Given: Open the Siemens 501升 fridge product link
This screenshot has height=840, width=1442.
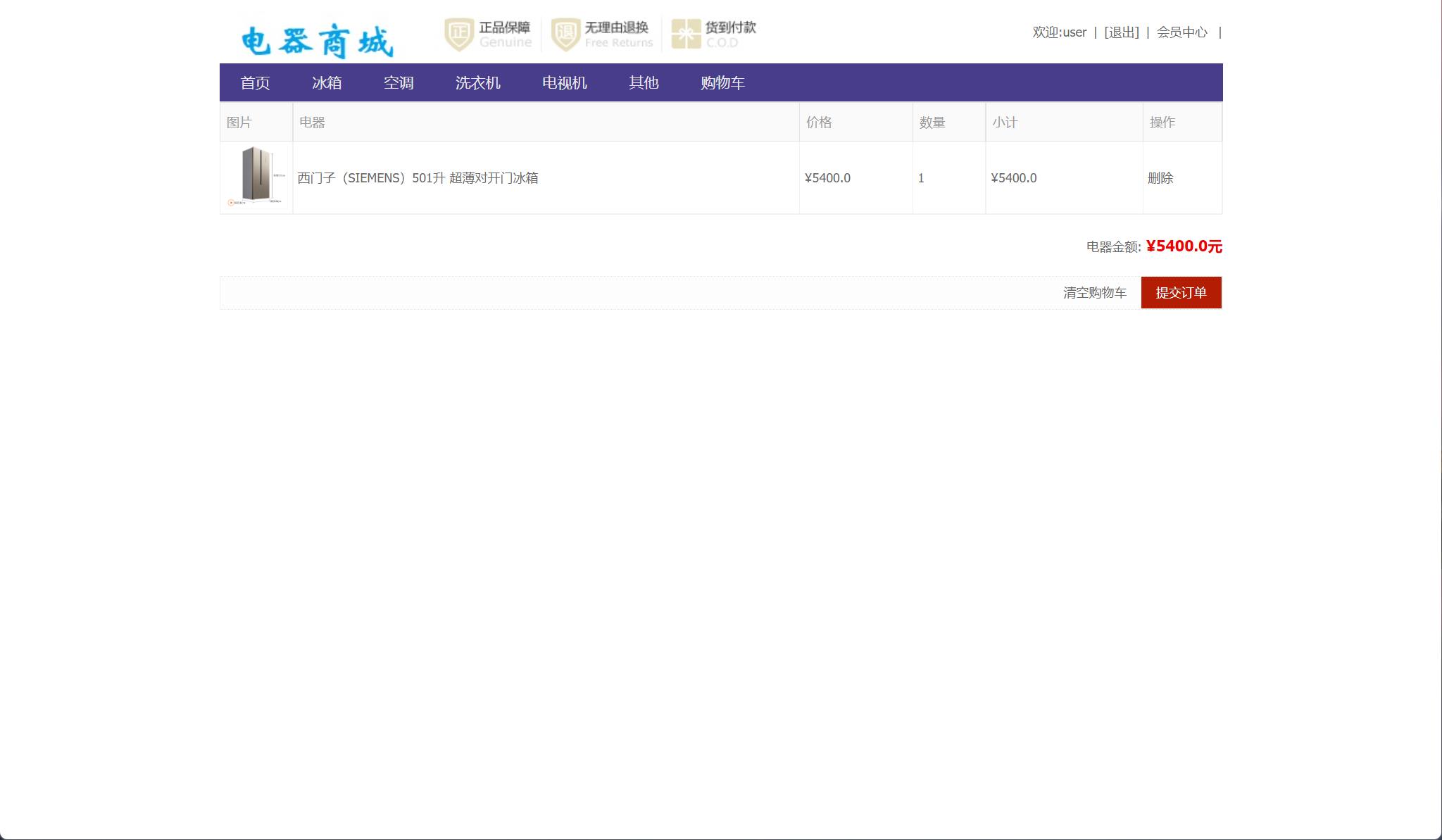Looking at the screenshot, I should point(420,178).
